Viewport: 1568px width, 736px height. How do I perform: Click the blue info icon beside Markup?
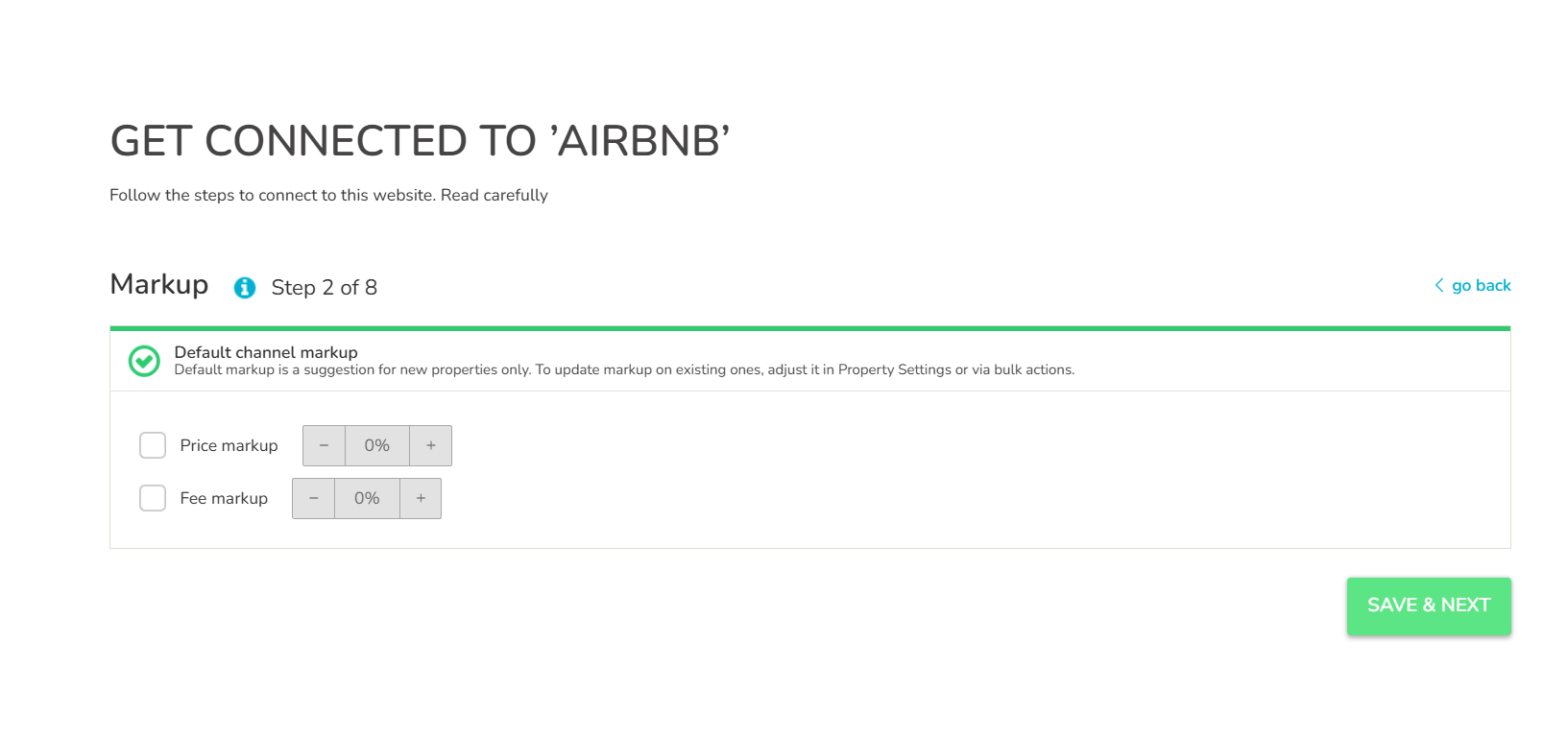(245, 287)
